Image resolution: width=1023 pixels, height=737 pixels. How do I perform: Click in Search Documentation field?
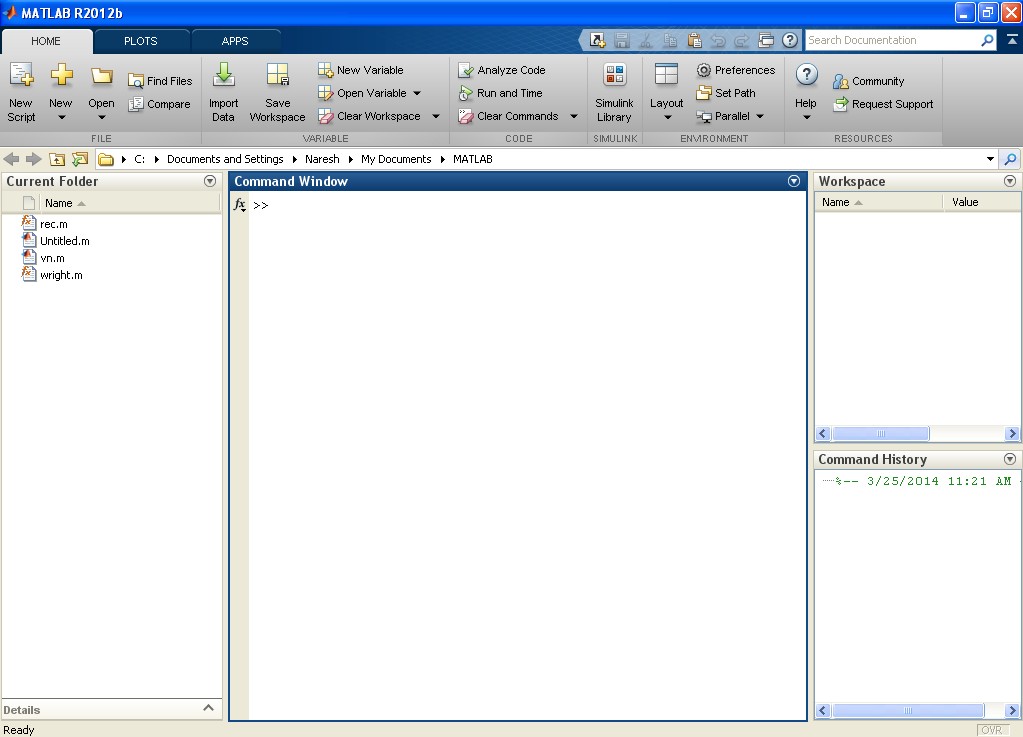891,40
